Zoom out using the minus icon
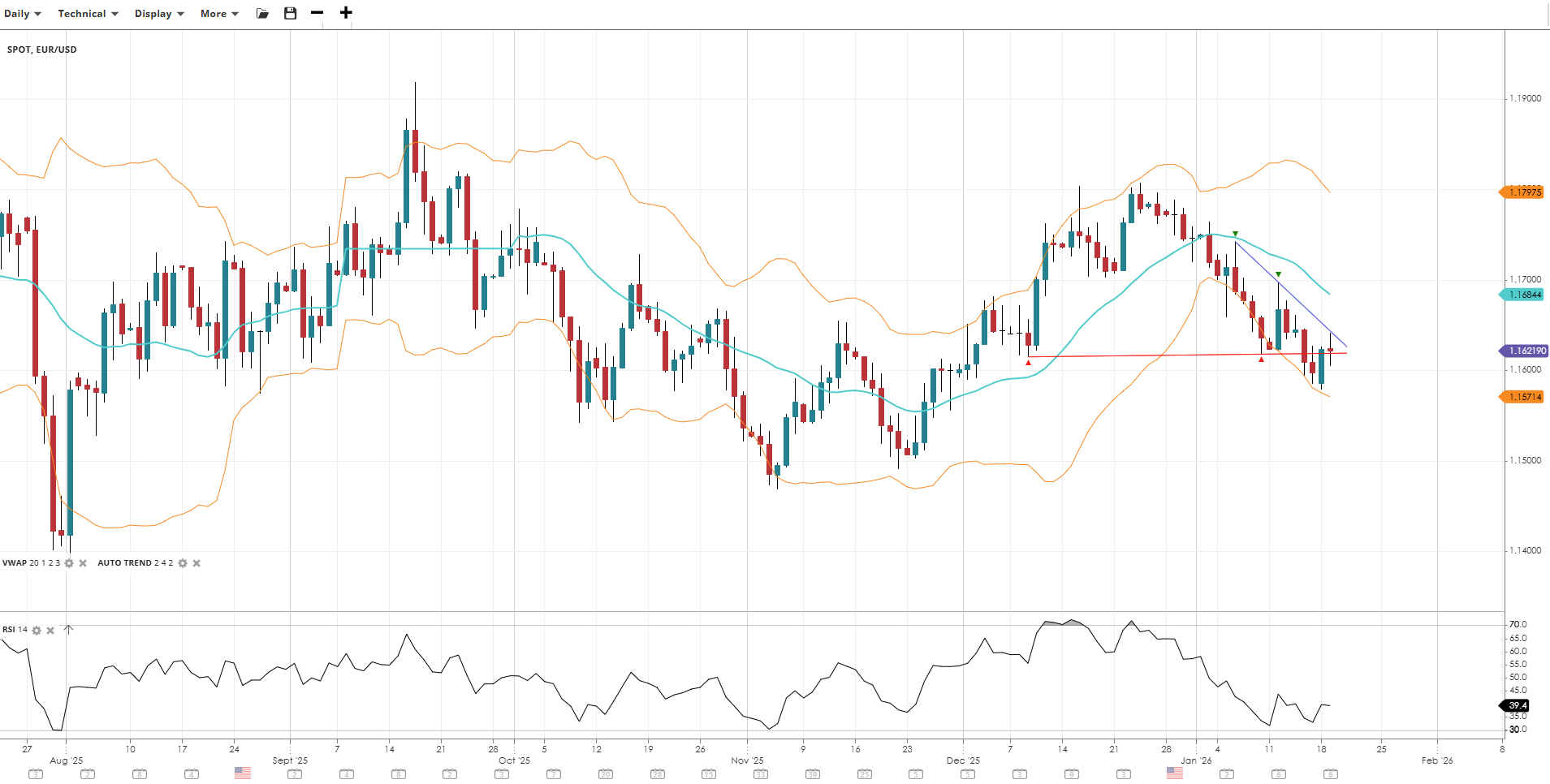 click(x=317, y=13)
